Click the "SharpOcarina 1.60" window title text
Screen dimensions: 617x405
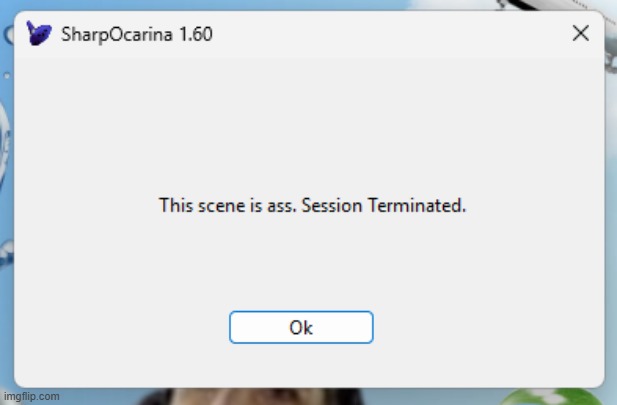tap(136, 35)
